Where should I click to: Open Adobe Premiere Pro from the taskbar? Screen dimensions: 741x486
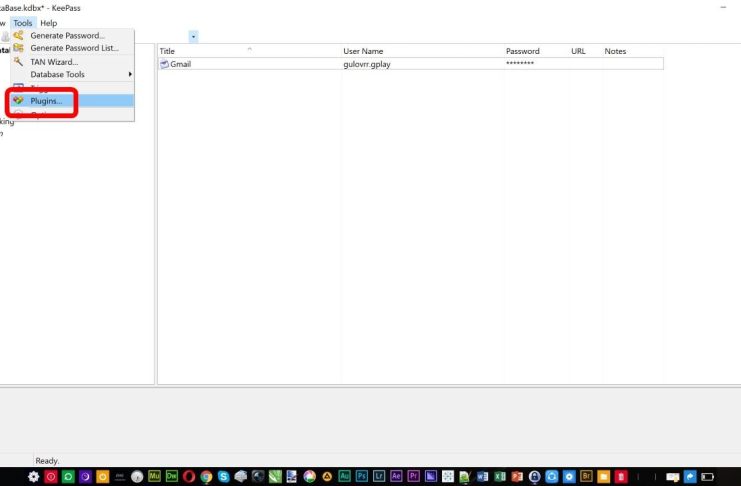tap(414, 476)
